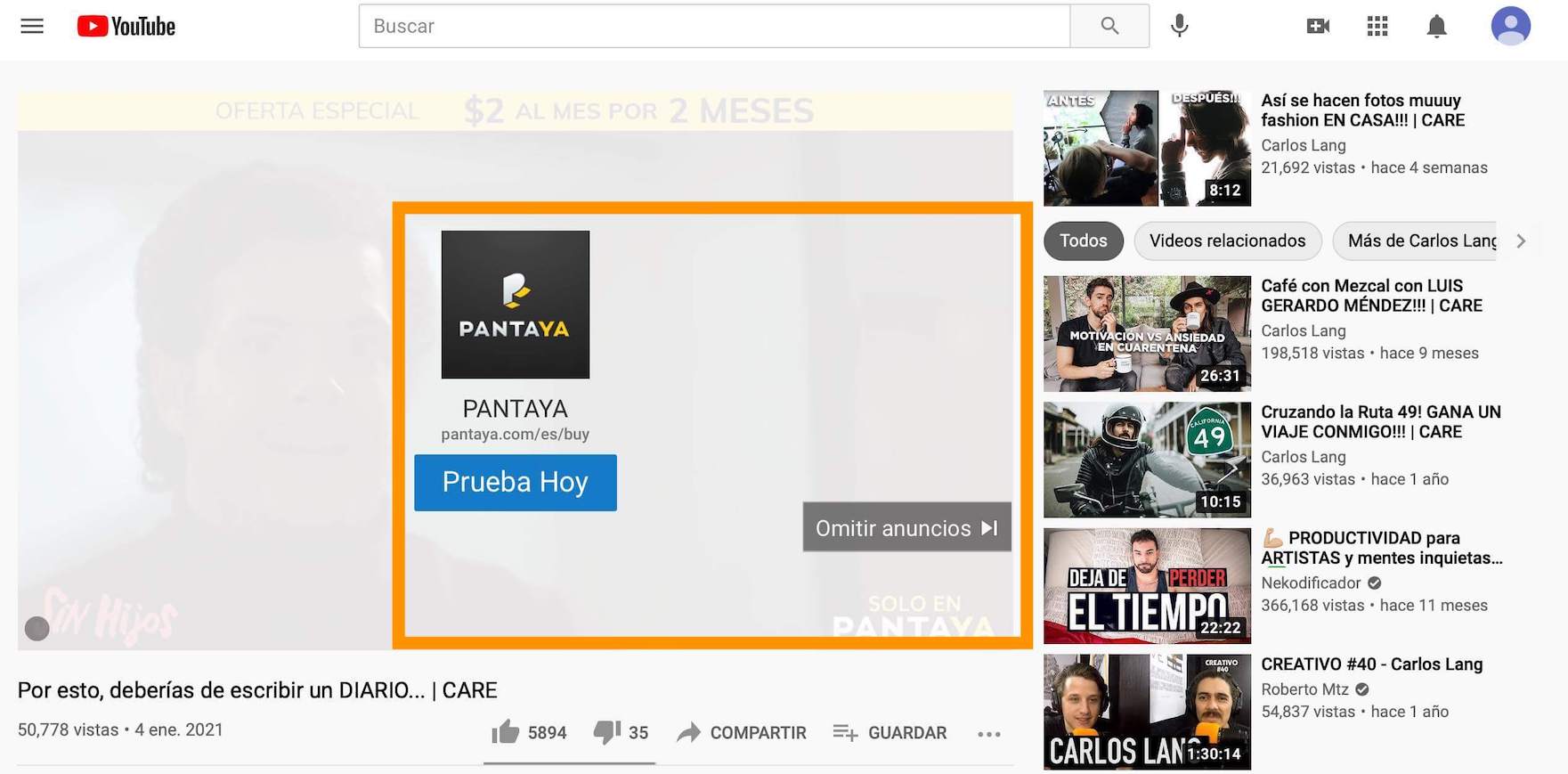Dislike the video via thumbs down
The height and width of the screenshot is (774, 1568).
point(607,732)
